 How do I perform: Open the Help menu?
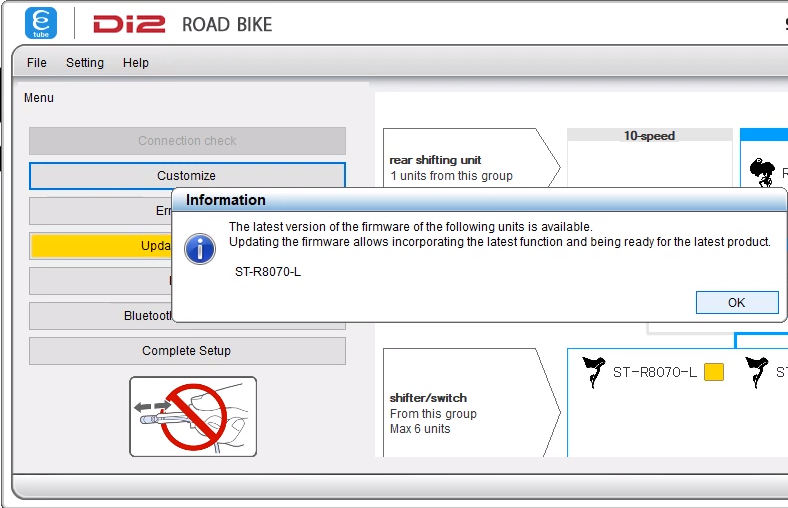(x=136, y=63)
